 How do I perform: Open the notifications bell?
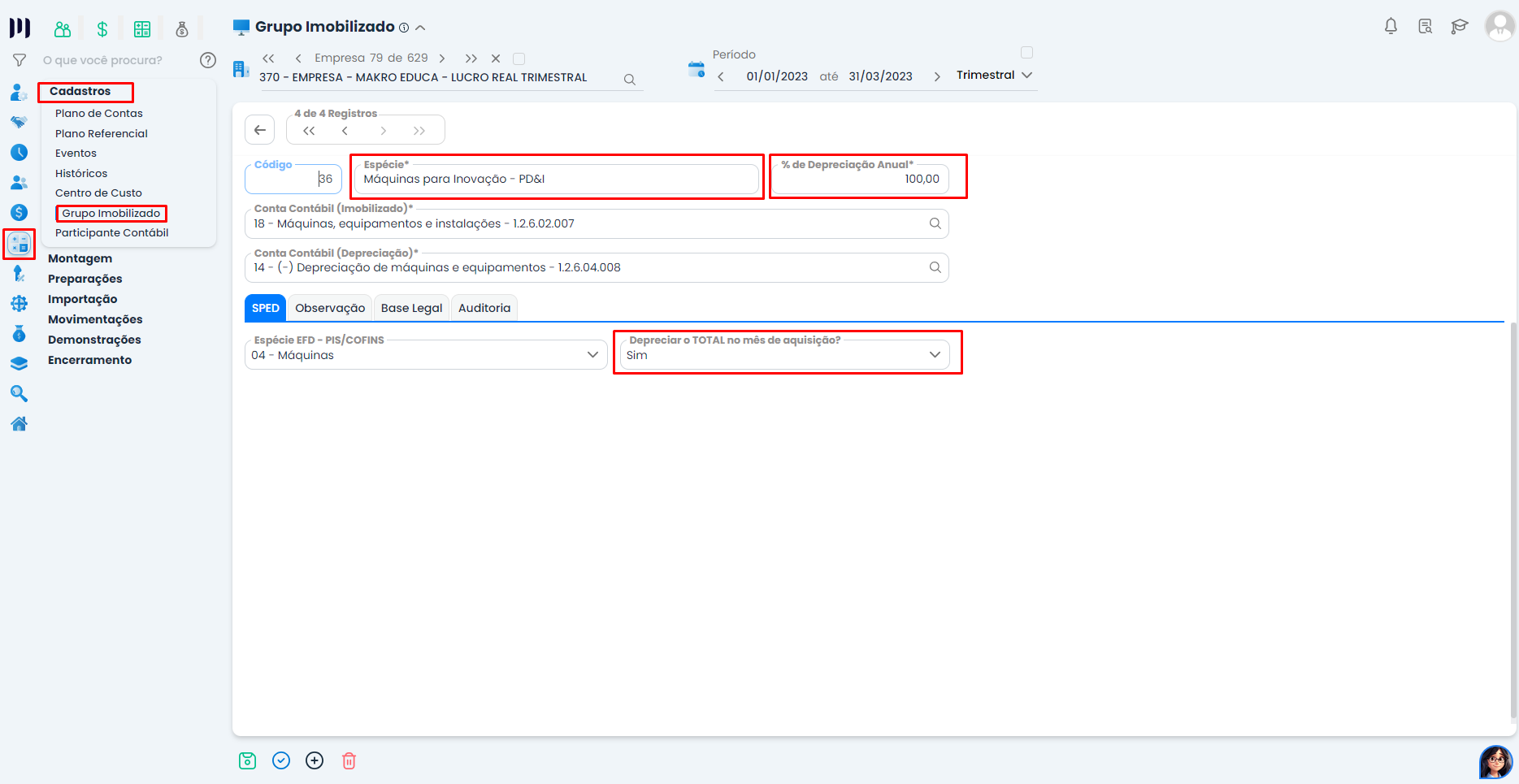coord(1391,27)
